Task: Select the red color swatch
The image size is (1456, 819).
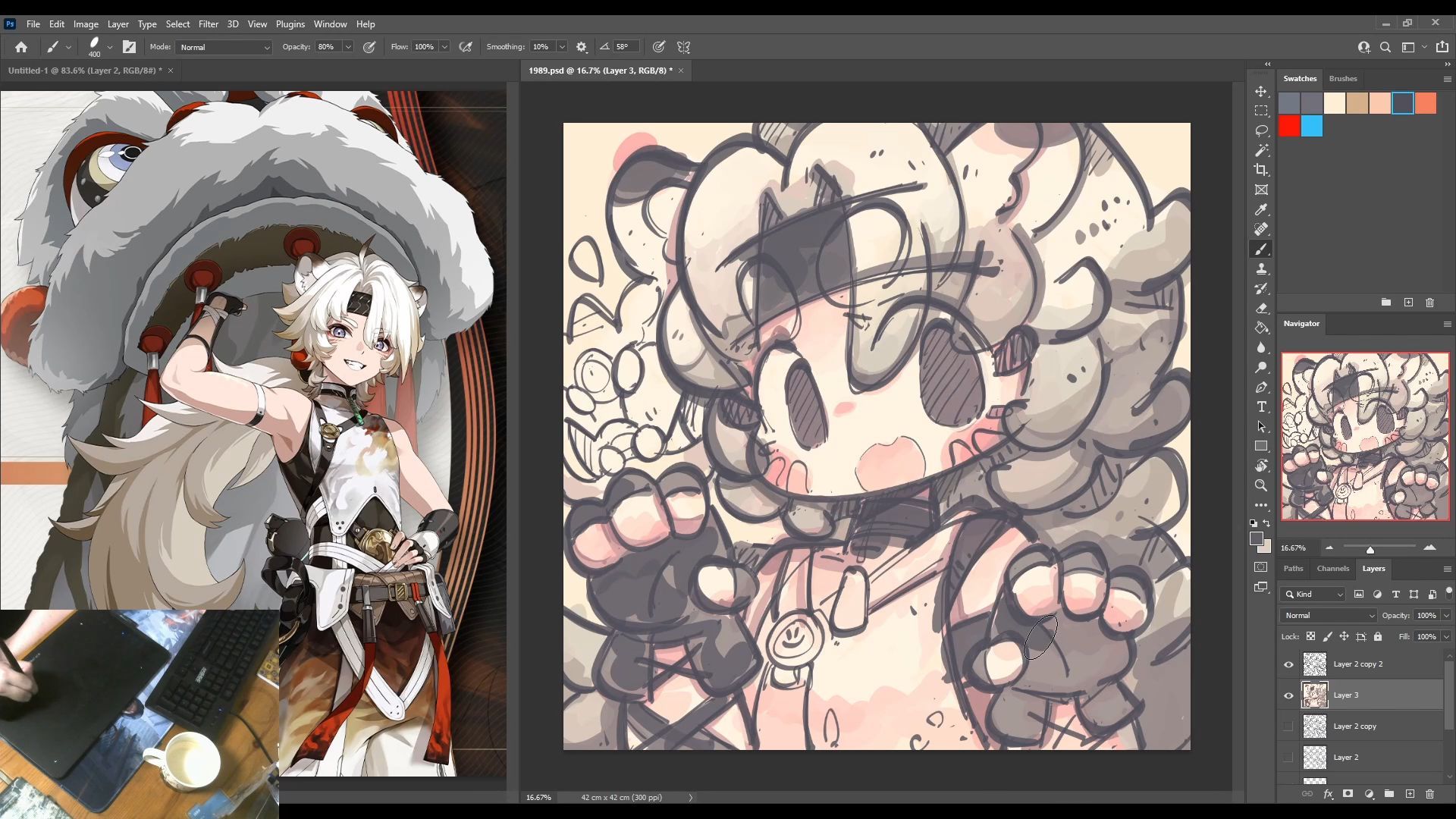Action: 1289,126
